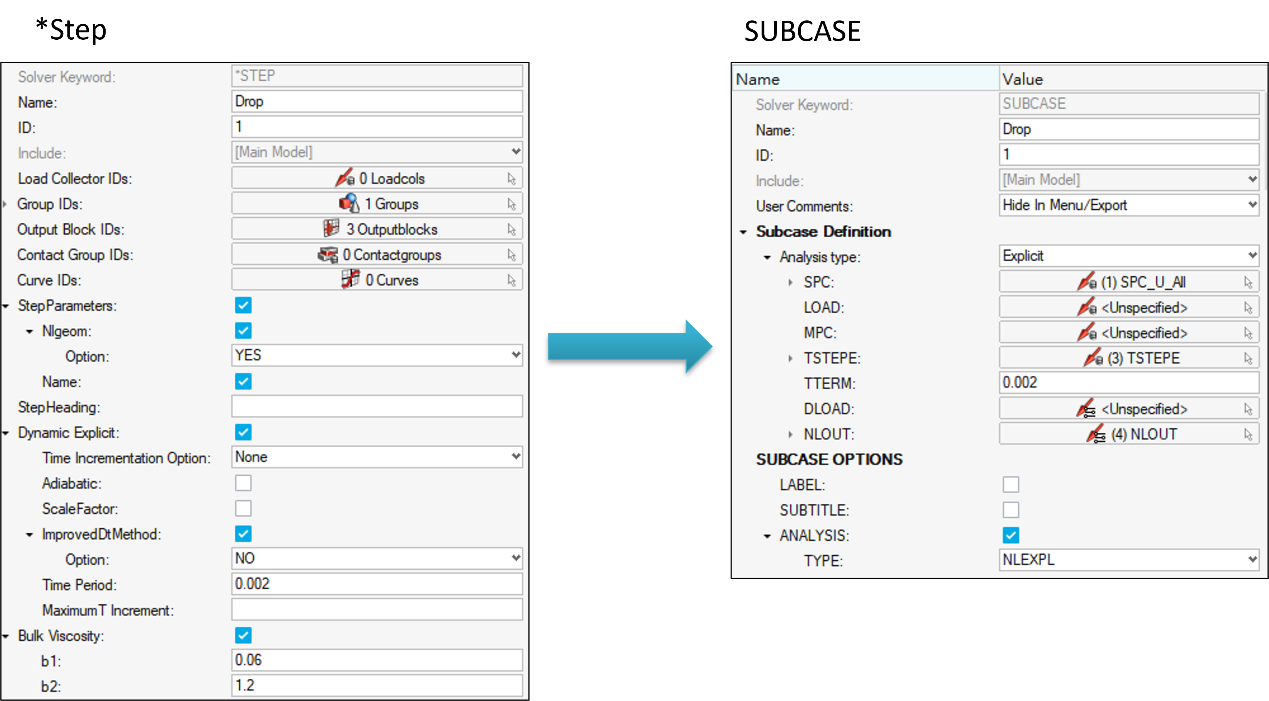The height and width of the screenshot is (701, 1269).
Task: Uncheck the Dynamic Explicit checkbox
Action: pos(243,432)
